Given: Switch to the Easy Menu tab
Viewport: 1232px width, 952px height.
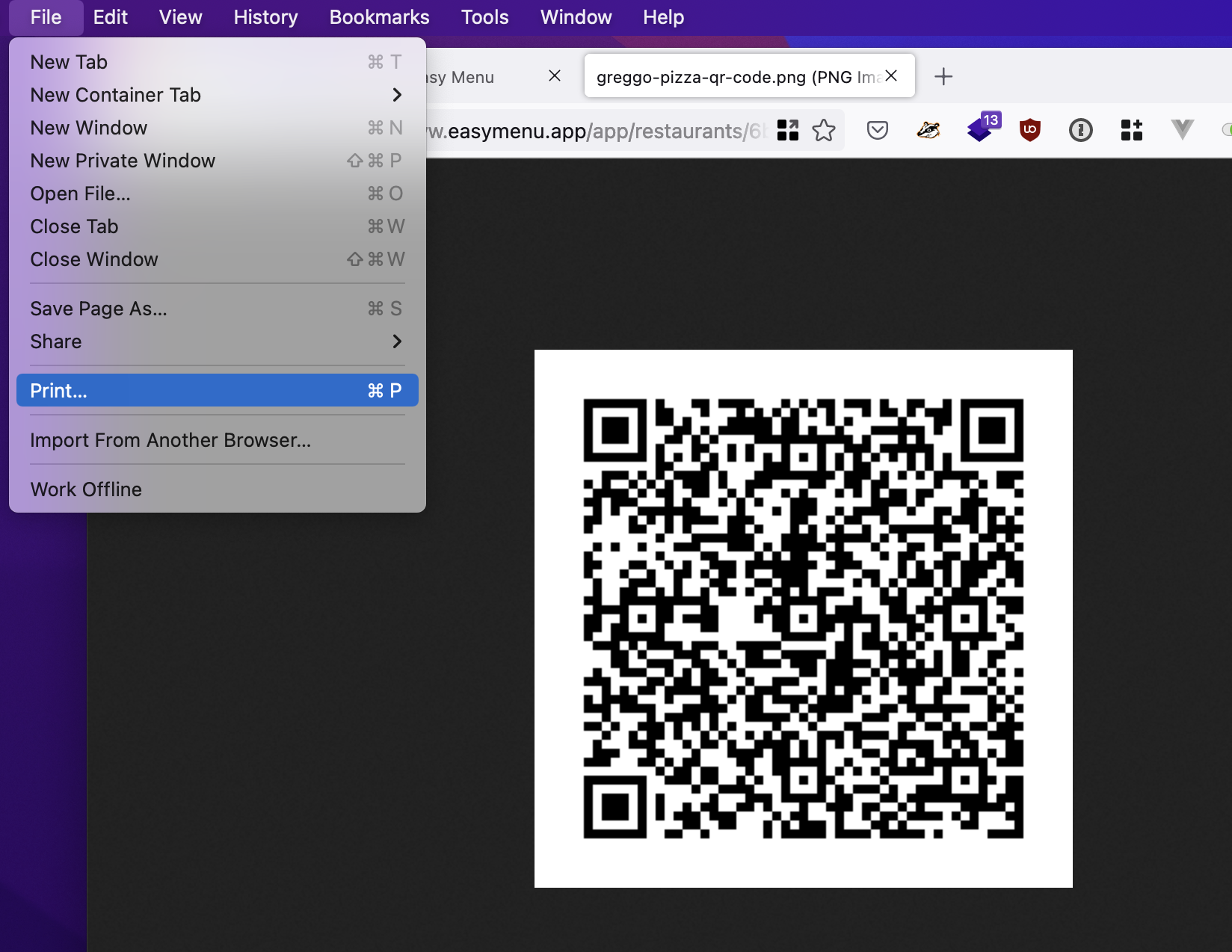Looking at the screenshot, I should coord(478,77).
